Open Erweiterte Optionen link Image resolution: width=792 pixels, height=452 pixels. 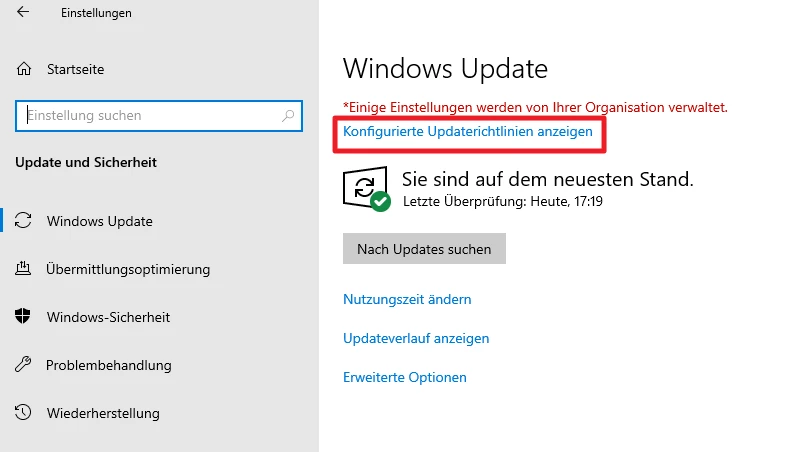405,378
